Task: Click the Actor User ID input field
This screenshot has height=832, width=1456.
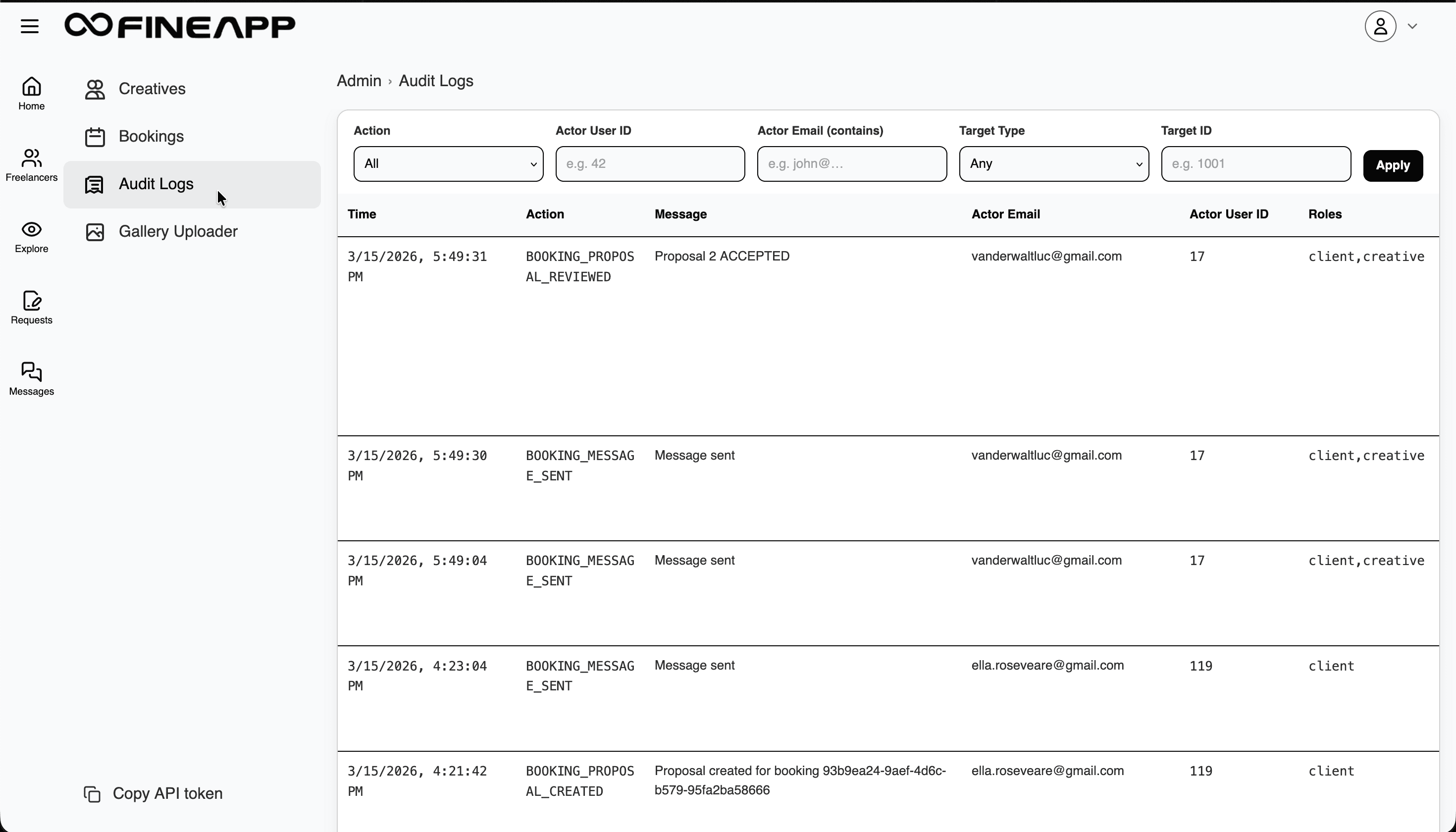Action: [650, 164]
